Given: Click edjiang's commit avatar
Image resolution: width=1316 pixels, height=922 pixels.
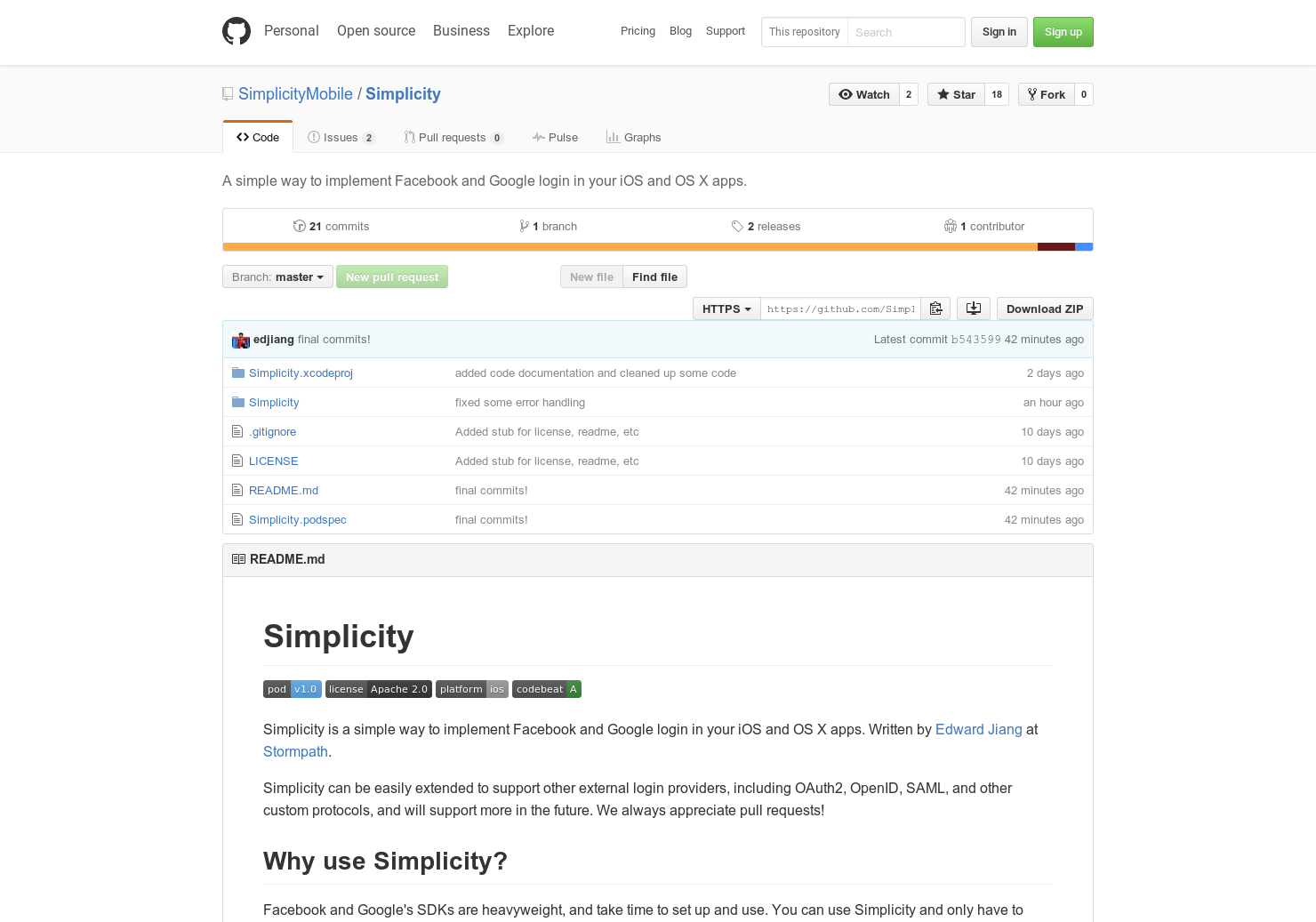Looking at the screenshot, I should pos(240,340).
